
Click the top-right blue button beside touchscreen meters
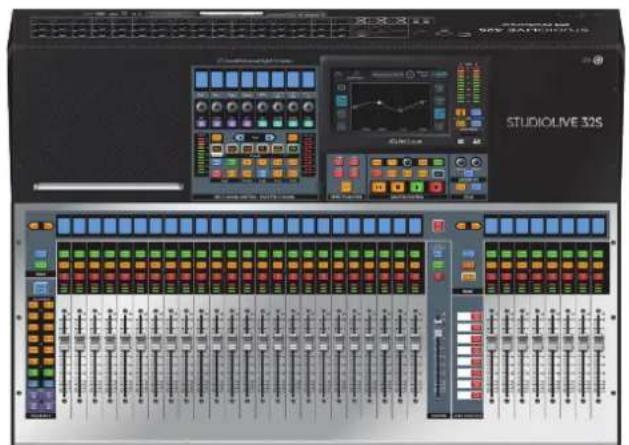coord(476,112)
